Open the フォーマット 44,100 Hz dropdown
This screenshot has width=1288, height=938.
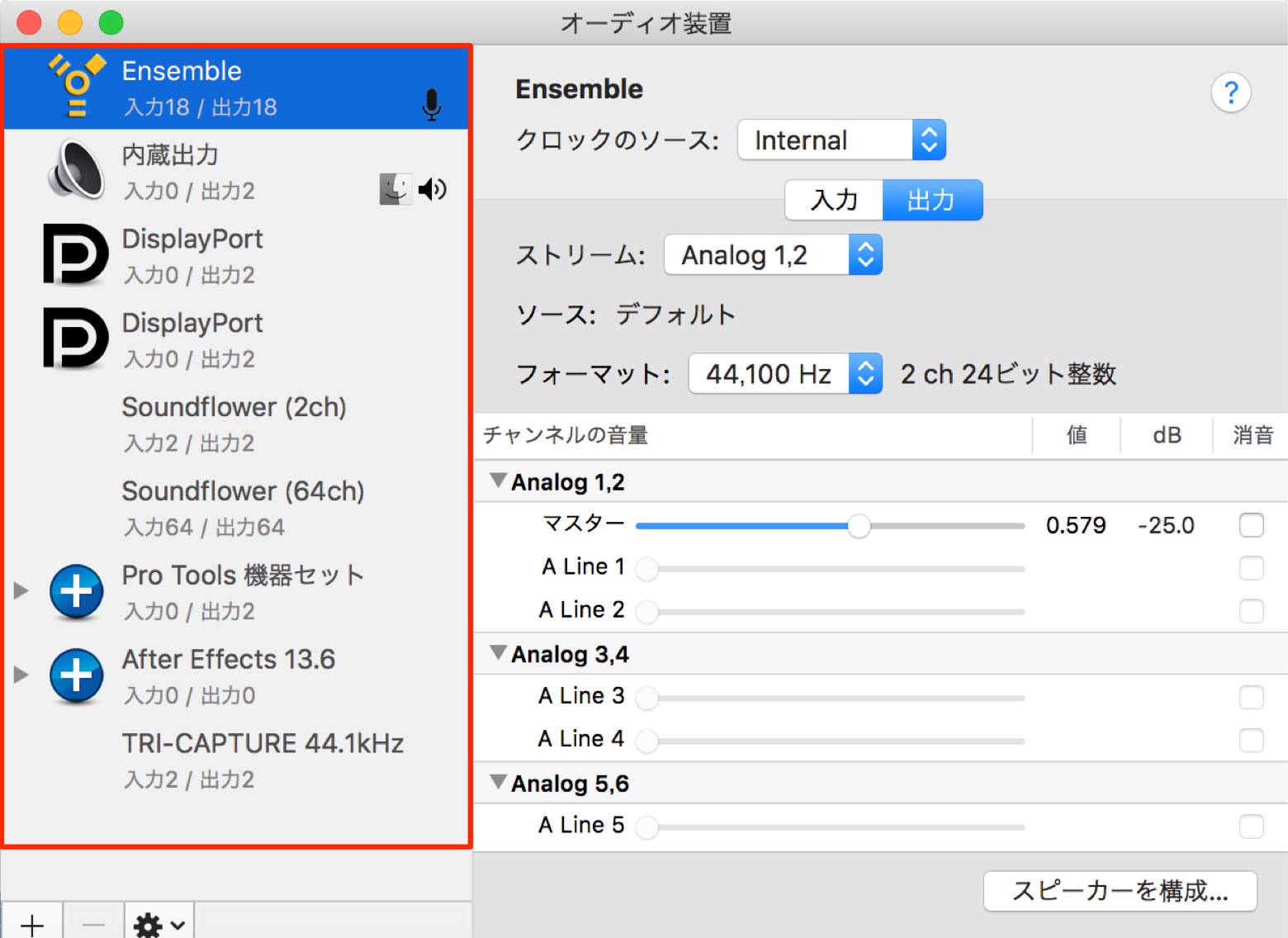tap(785, 374)
